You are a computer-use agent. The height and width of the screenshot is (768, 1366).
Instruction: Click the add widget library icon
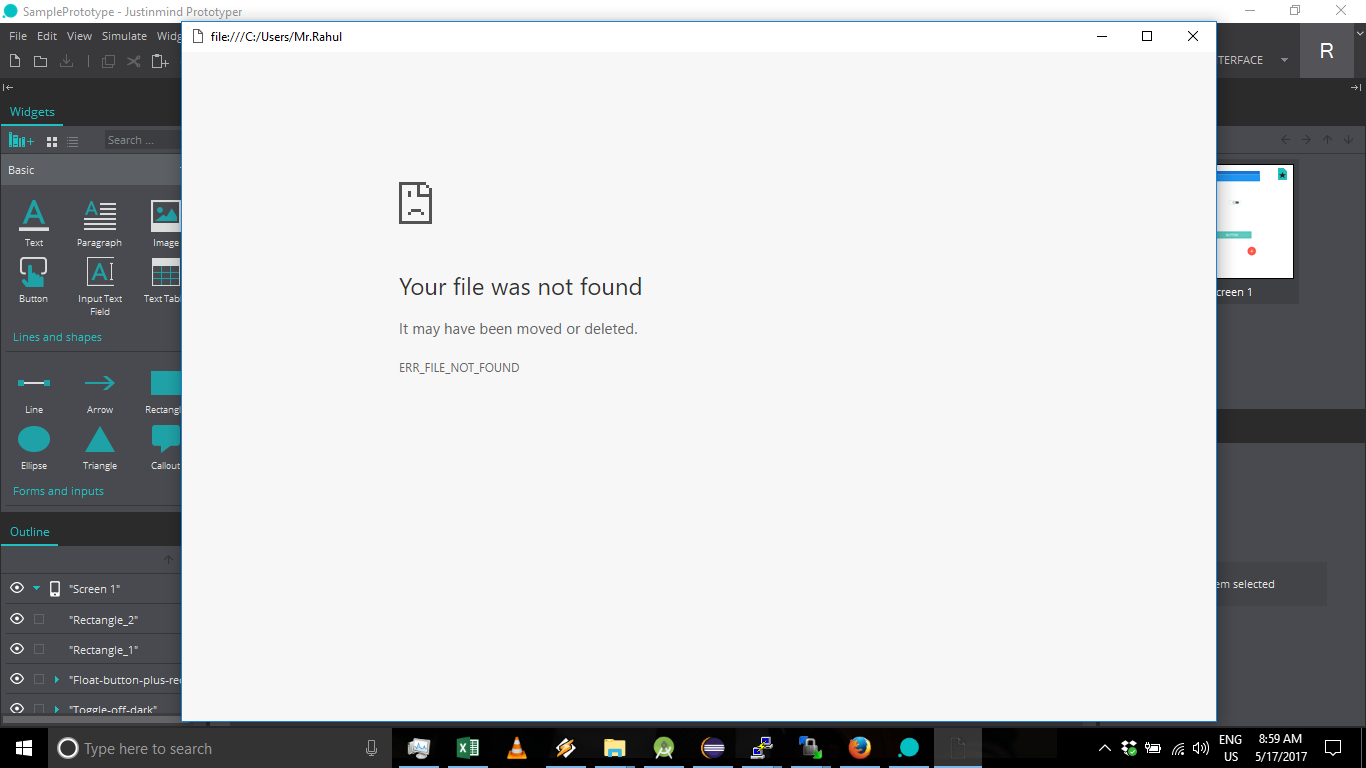coord(21,141)
